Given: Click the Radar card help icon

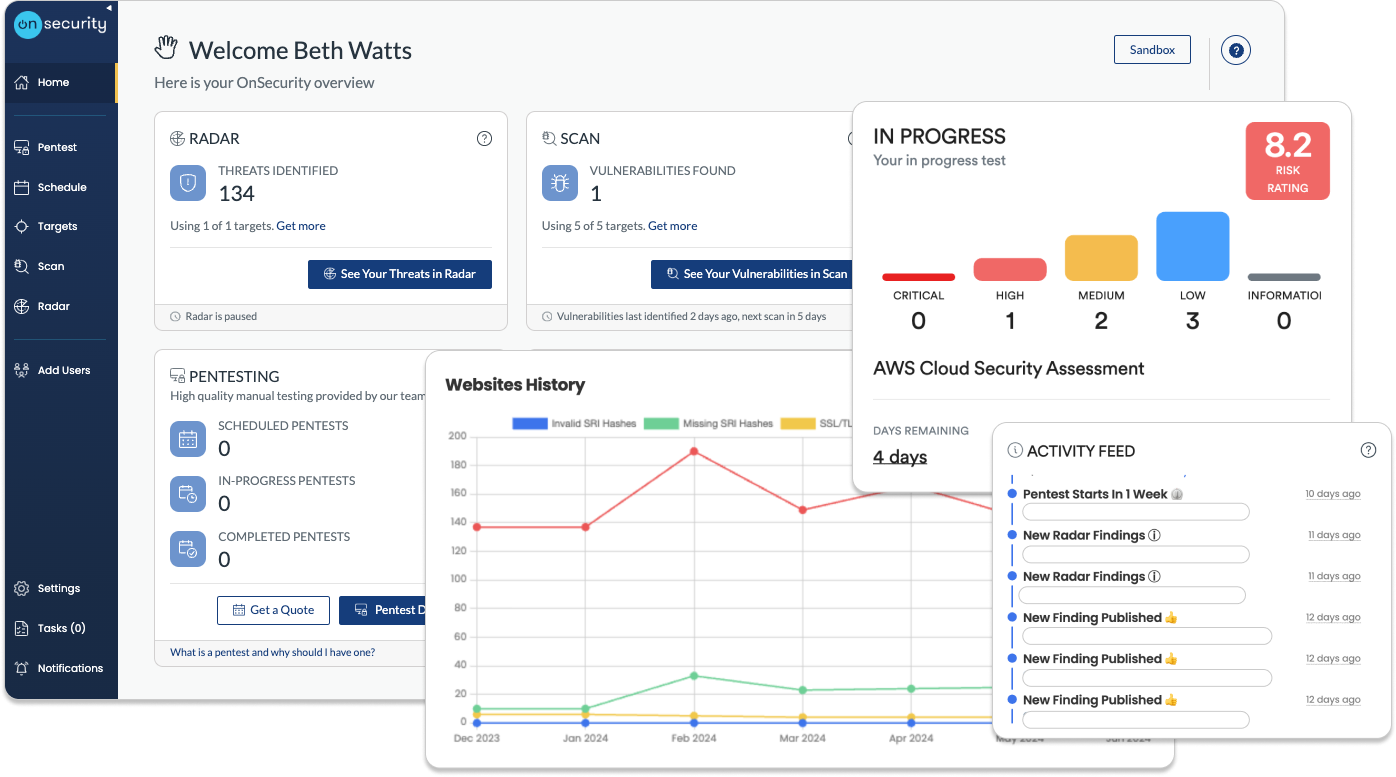Looking at the screenshot, I should point(484,139).
